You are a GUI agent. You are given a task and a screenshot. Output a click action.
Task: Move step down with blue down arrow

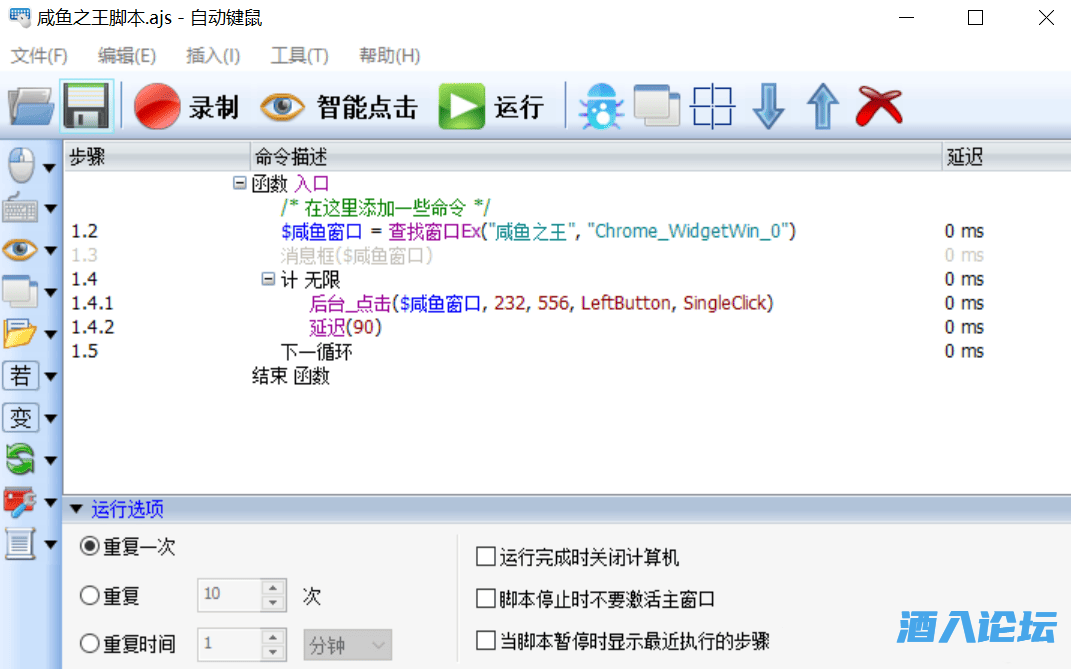(768, 106)
